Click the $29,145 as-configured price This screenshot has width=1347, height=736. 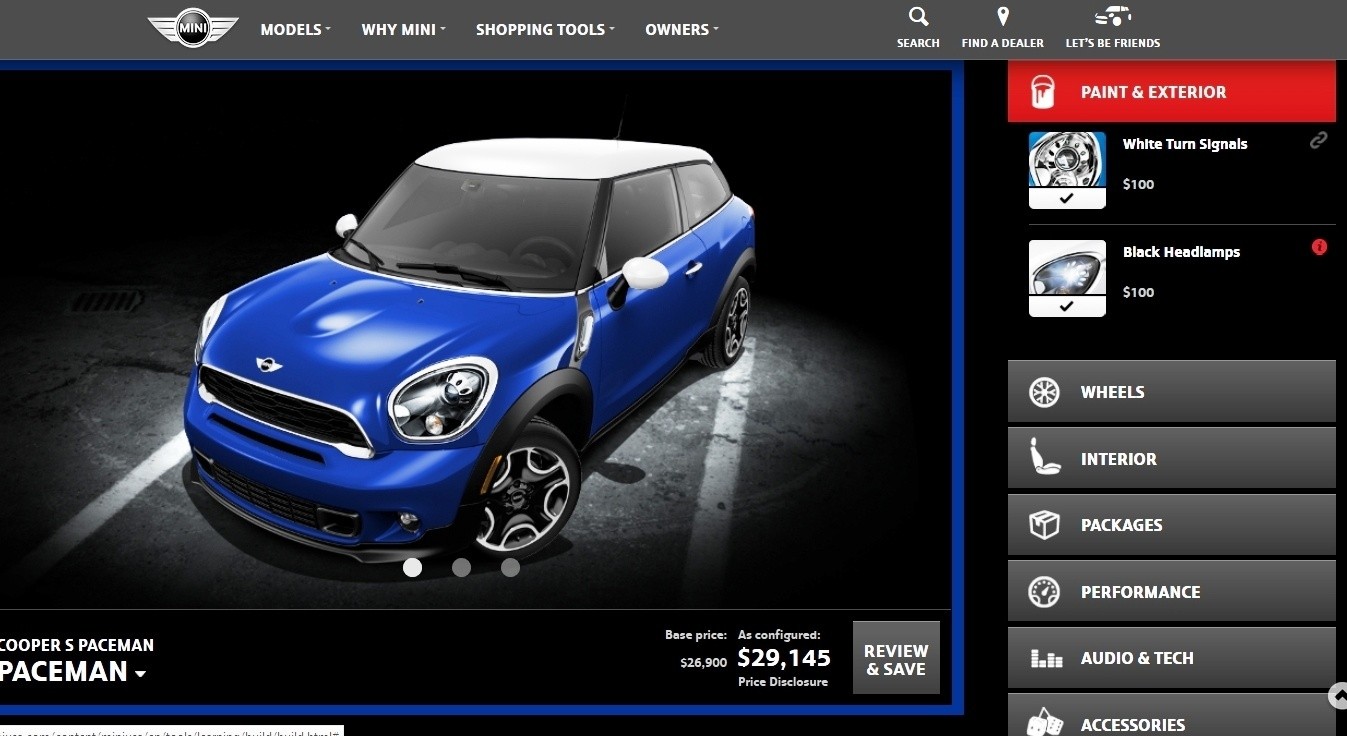784,657
